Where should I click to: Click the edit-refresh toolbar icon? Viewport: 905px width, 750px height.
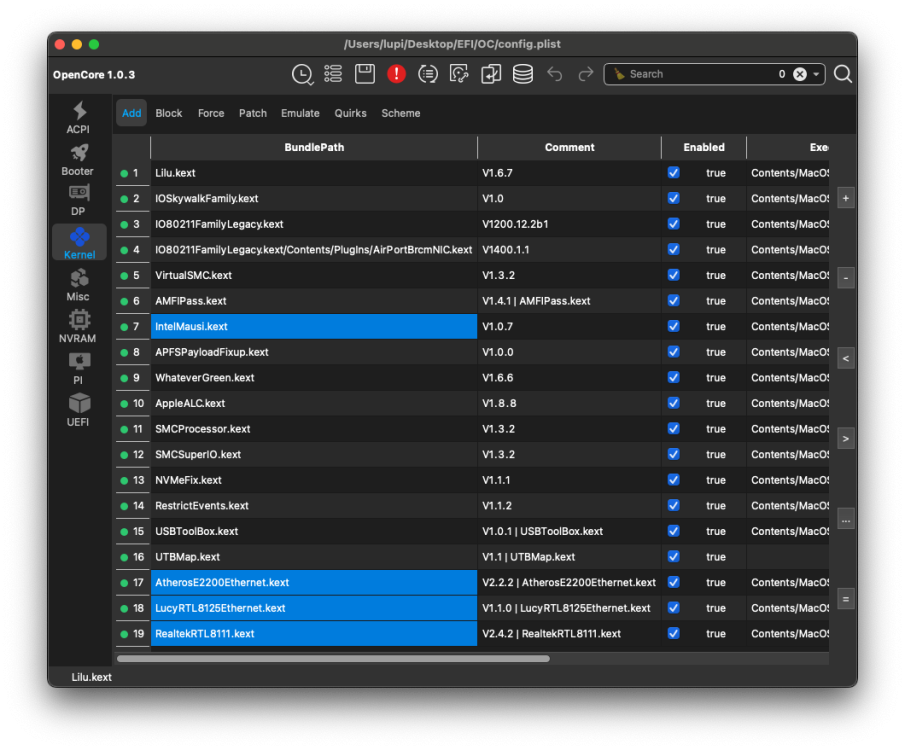click(459, 74)
